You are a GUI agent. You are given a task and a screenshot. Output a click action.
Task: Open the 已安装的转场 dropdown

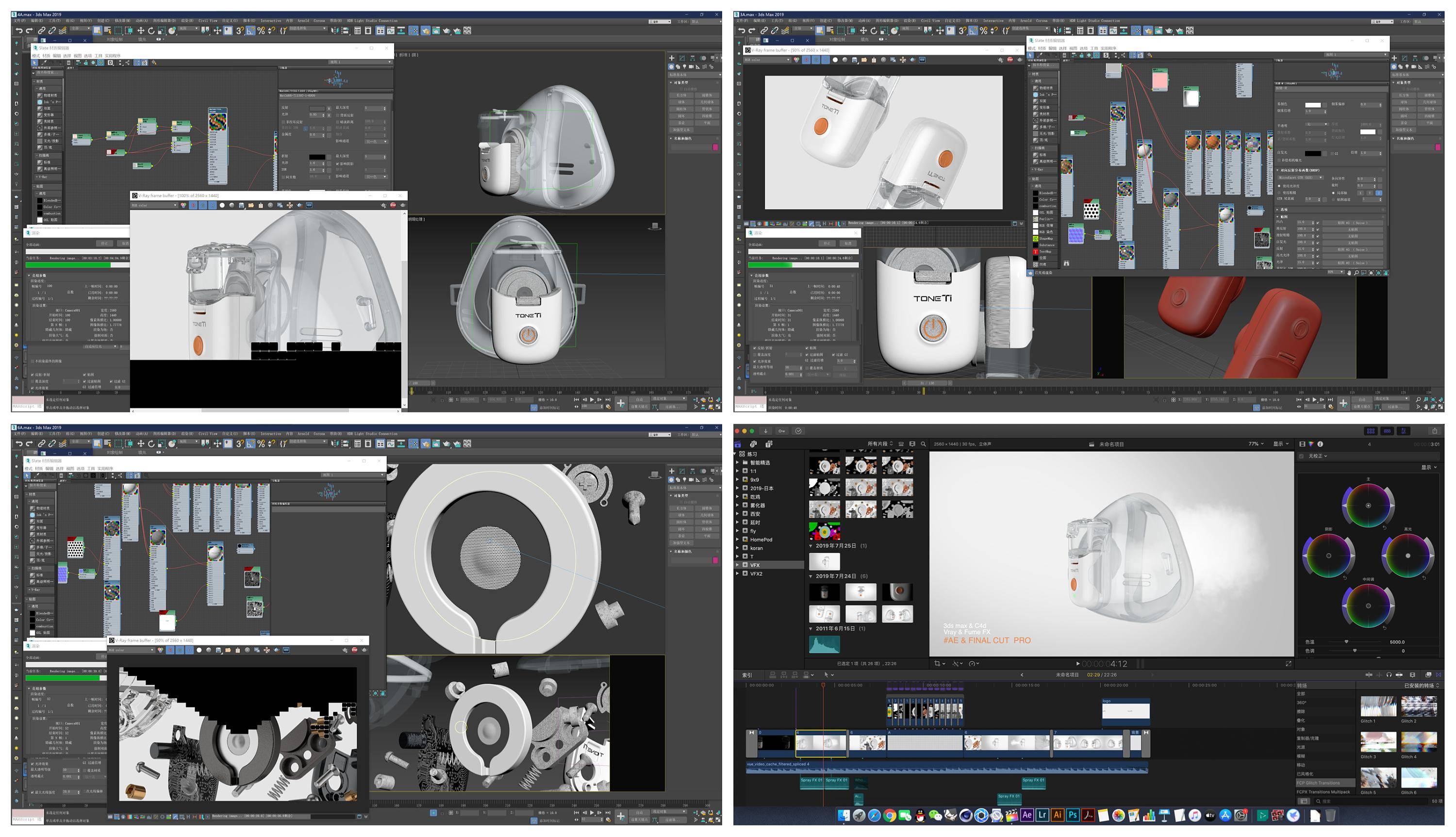(1422, 685)
